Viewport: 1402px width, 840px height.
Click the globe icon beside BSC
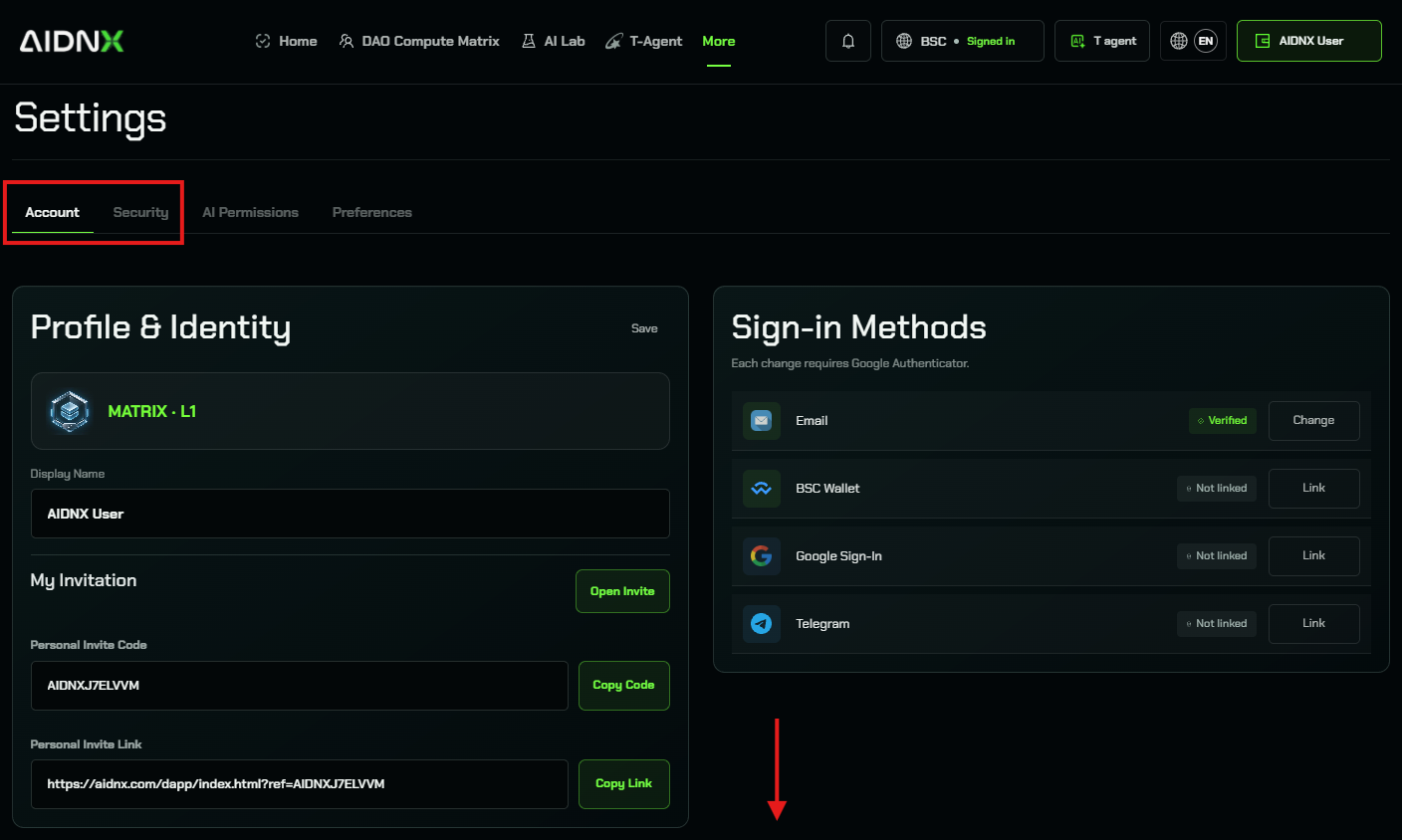click(904, 41)
